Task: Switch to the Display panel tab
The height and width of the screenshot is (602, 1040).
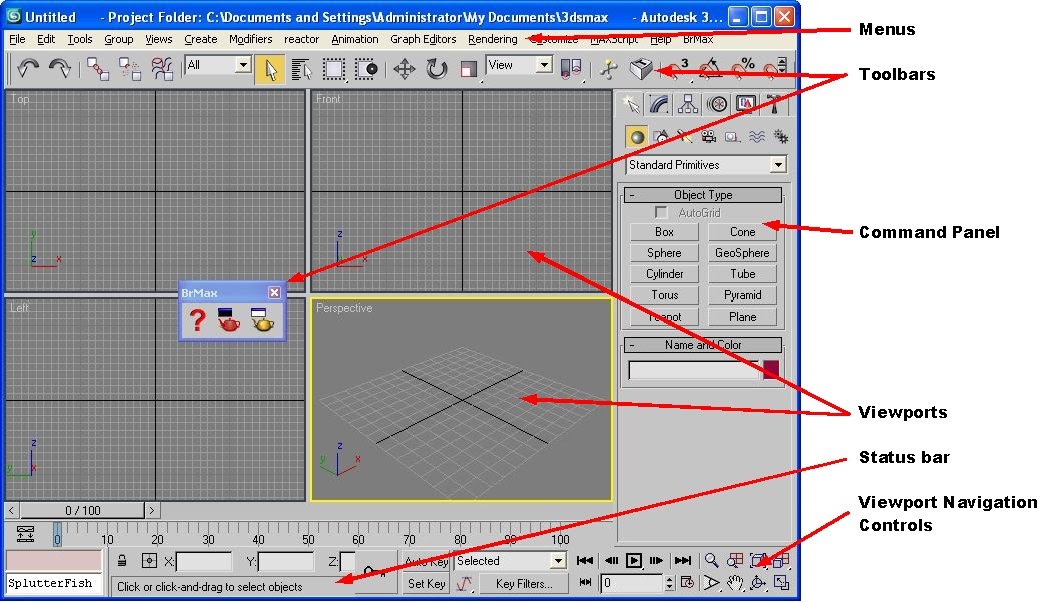Action: pyautogui.click(x=746, y=104)
